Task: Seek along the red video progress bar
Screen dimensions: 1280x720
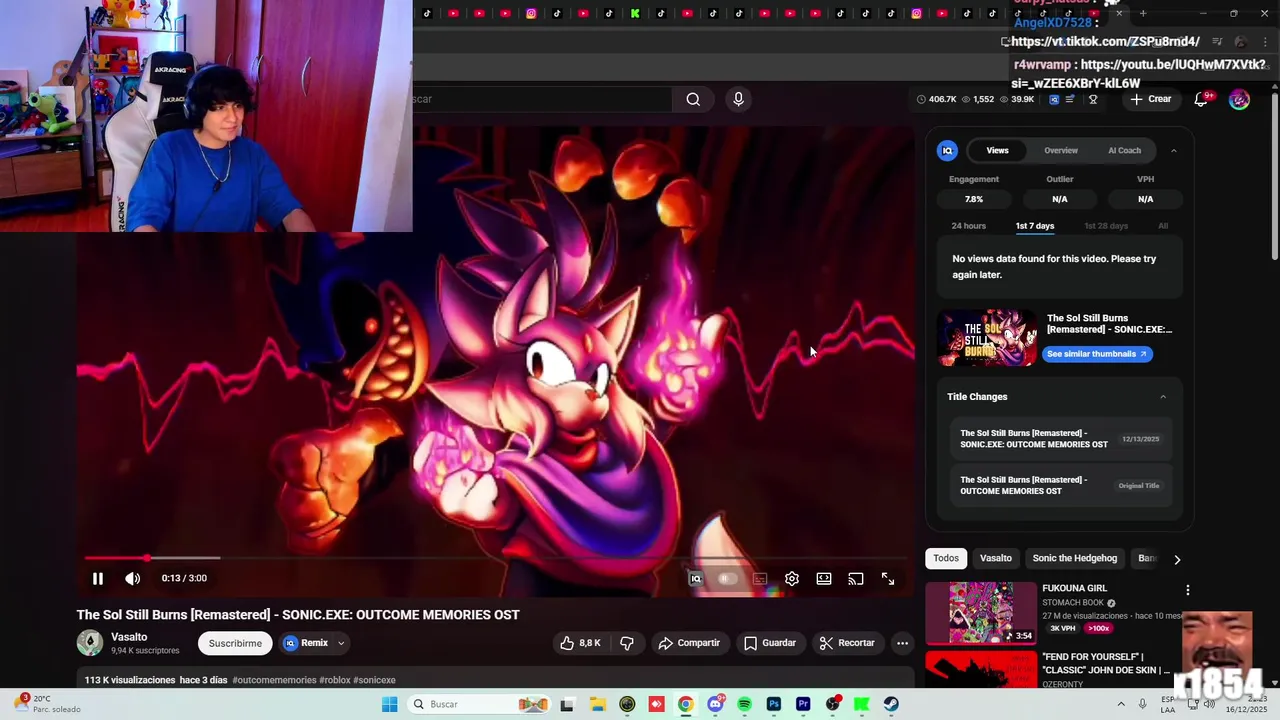Action: 495,558
